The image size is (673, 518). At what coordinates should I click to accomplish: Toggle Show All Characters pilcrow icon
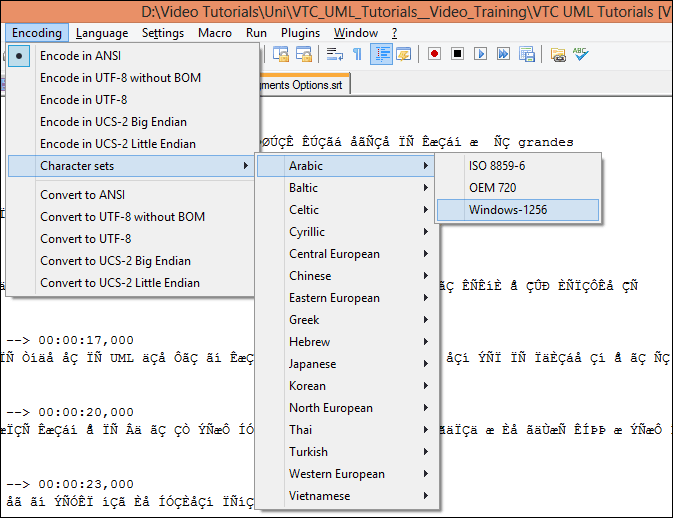click(357, 53)
